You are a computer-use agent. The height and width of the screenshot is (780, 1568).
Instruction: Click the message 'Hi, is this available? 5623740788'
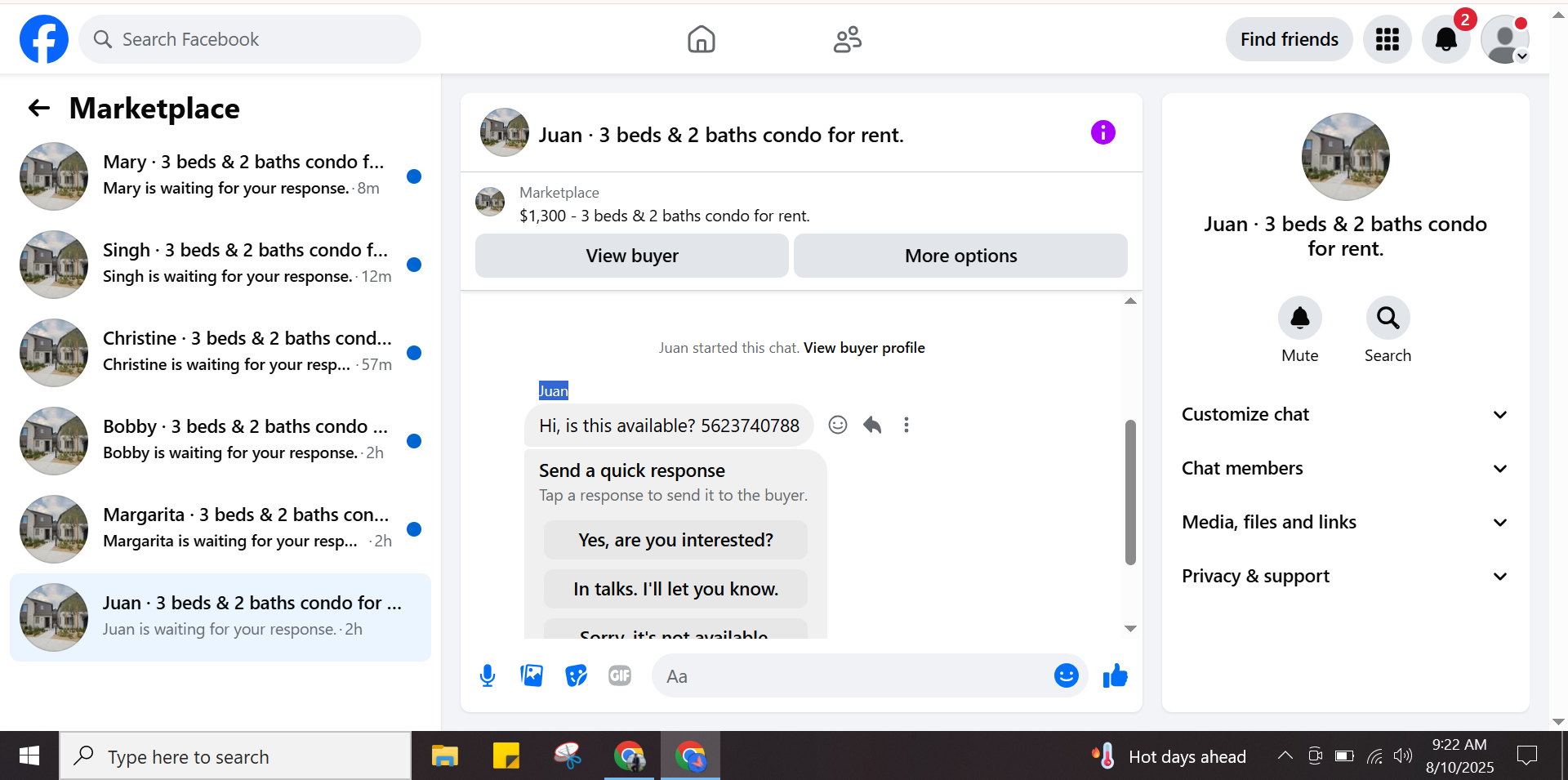click(669, 426)
